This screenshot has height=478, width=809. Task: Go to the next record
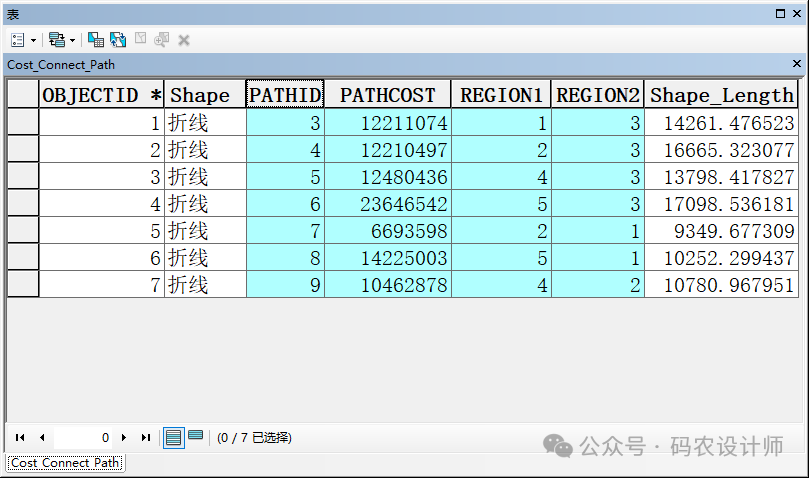[x=124, y=438]
